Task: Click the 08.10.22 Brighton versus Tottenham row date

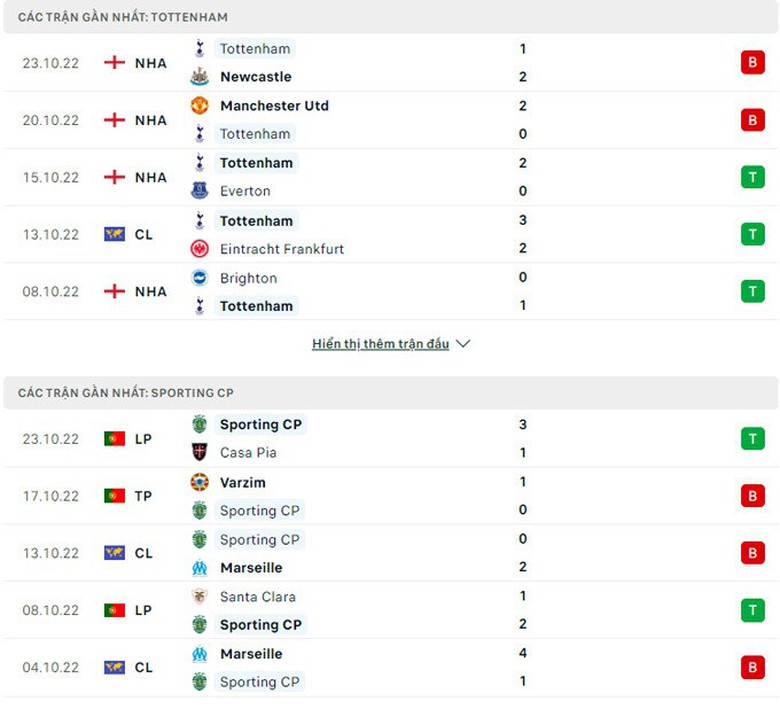Action: coord(50,292)
